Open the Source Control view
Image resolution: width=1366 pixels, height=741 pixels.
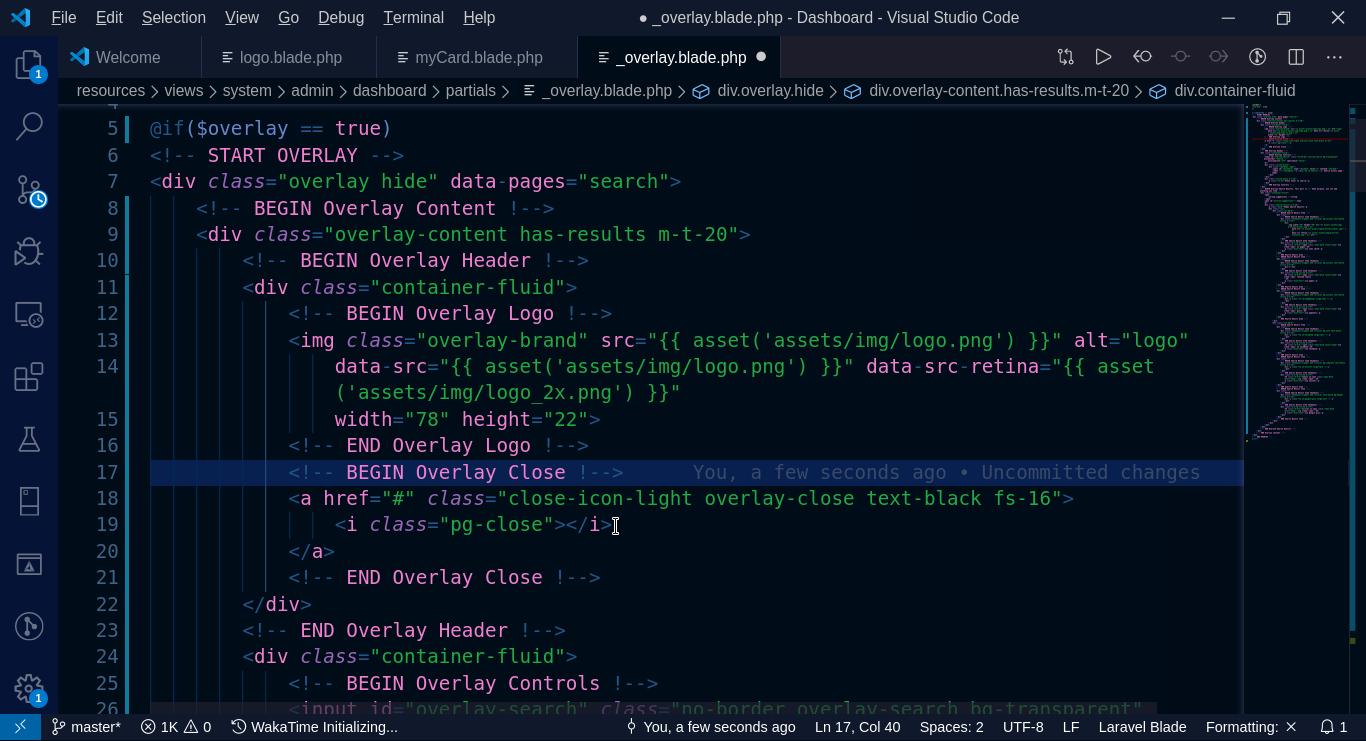(x=29, y=190)
